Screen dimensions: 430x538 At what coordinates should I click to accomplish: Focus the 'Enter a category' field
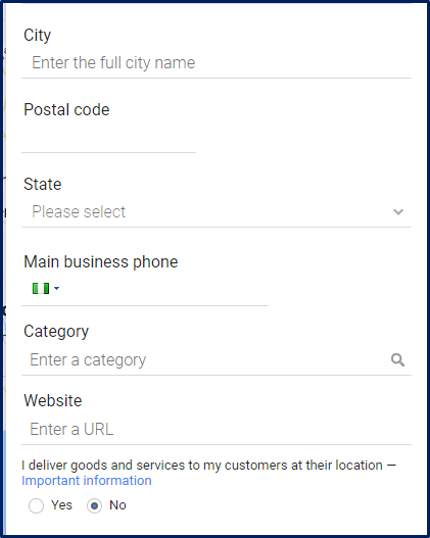[206, 360]
